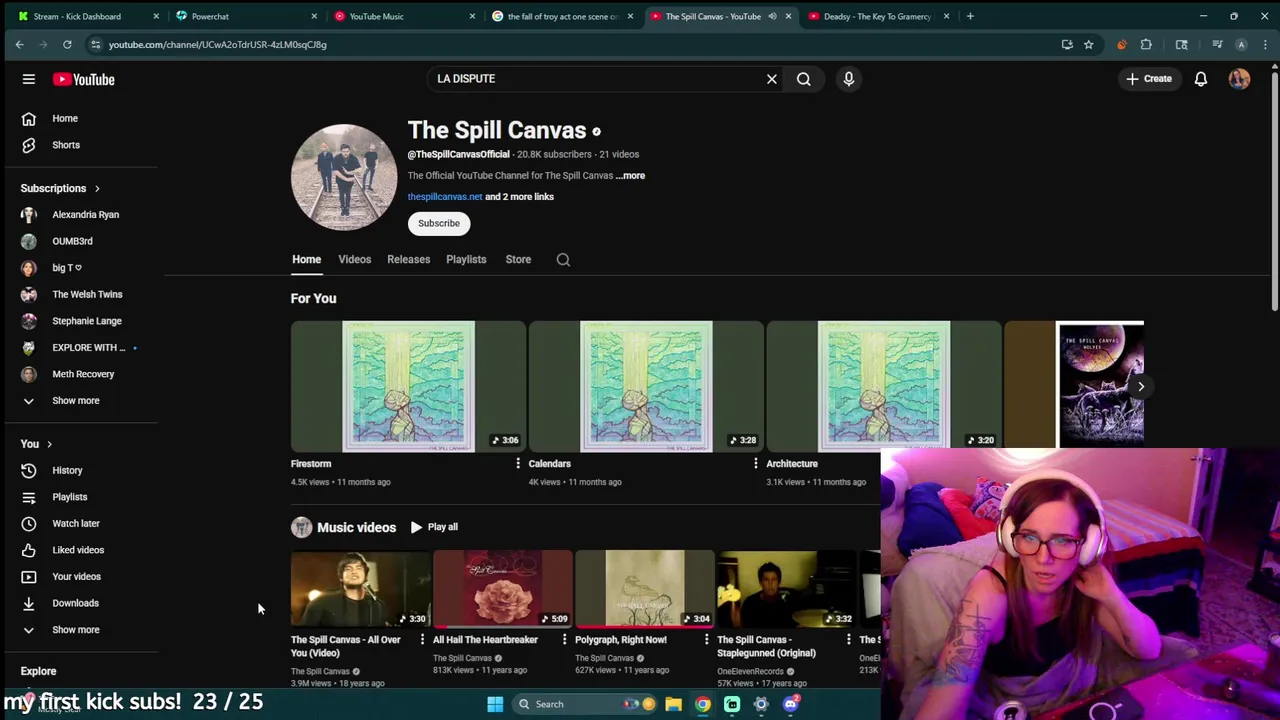
Task: Switch to the Releases tab
Action: coord(408,259)
